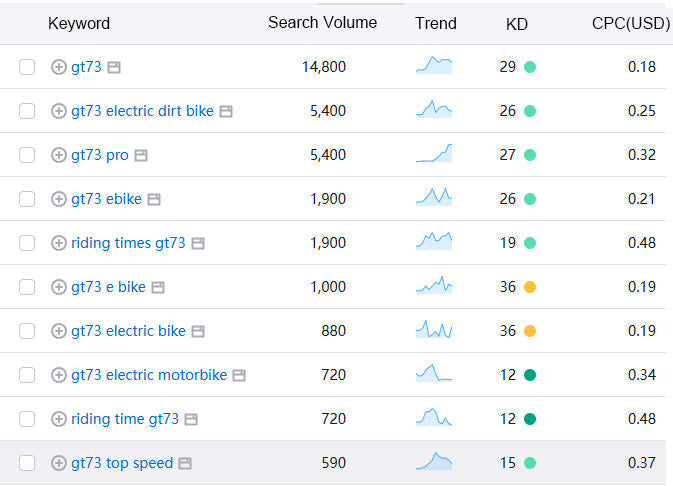673x486 pixels.
Task: Click KD value 27
Action: click(x=508, y=155)
